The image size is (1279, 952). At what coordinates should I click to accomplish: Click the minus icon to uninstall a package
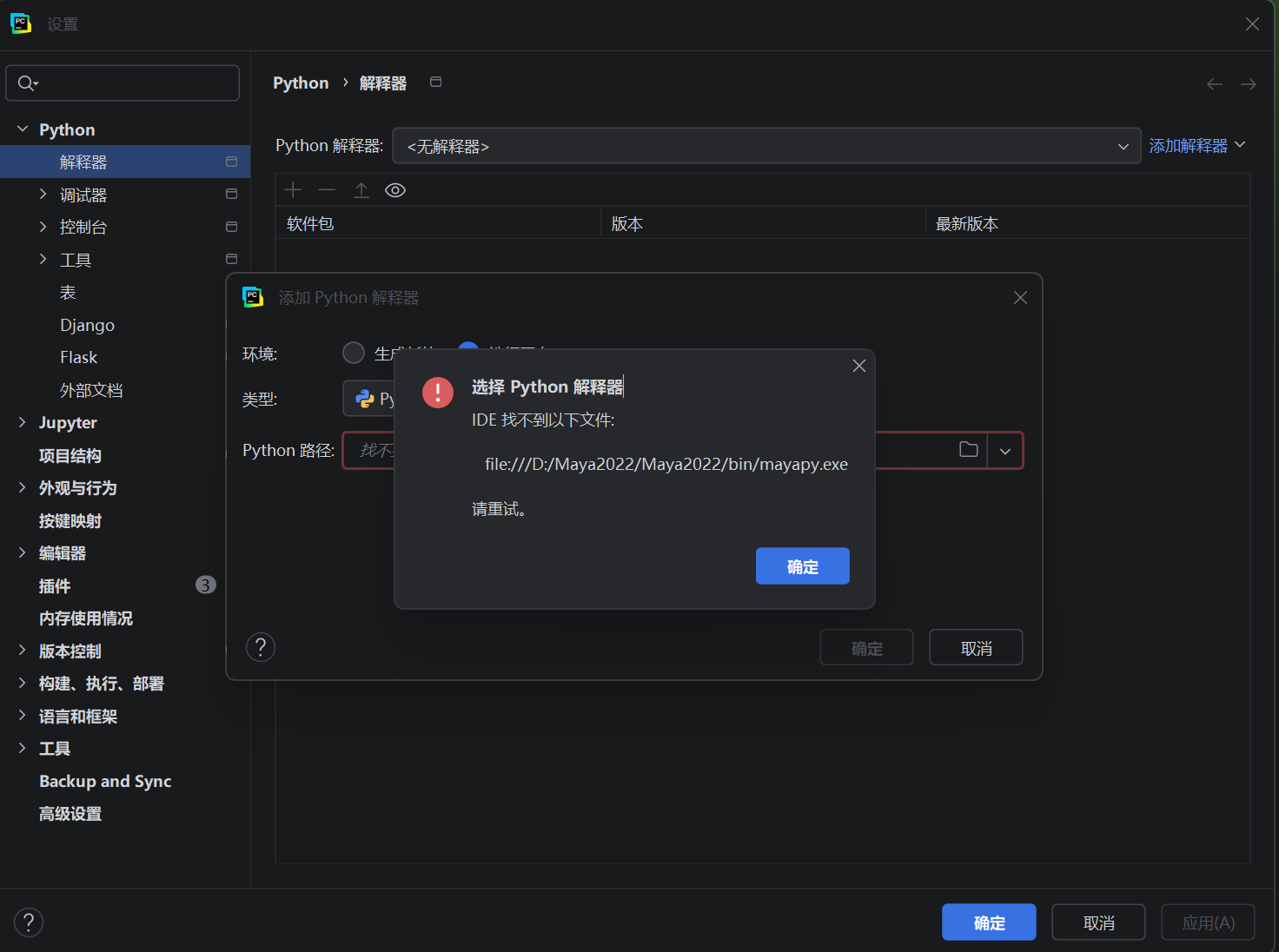(x=327, y=190)
